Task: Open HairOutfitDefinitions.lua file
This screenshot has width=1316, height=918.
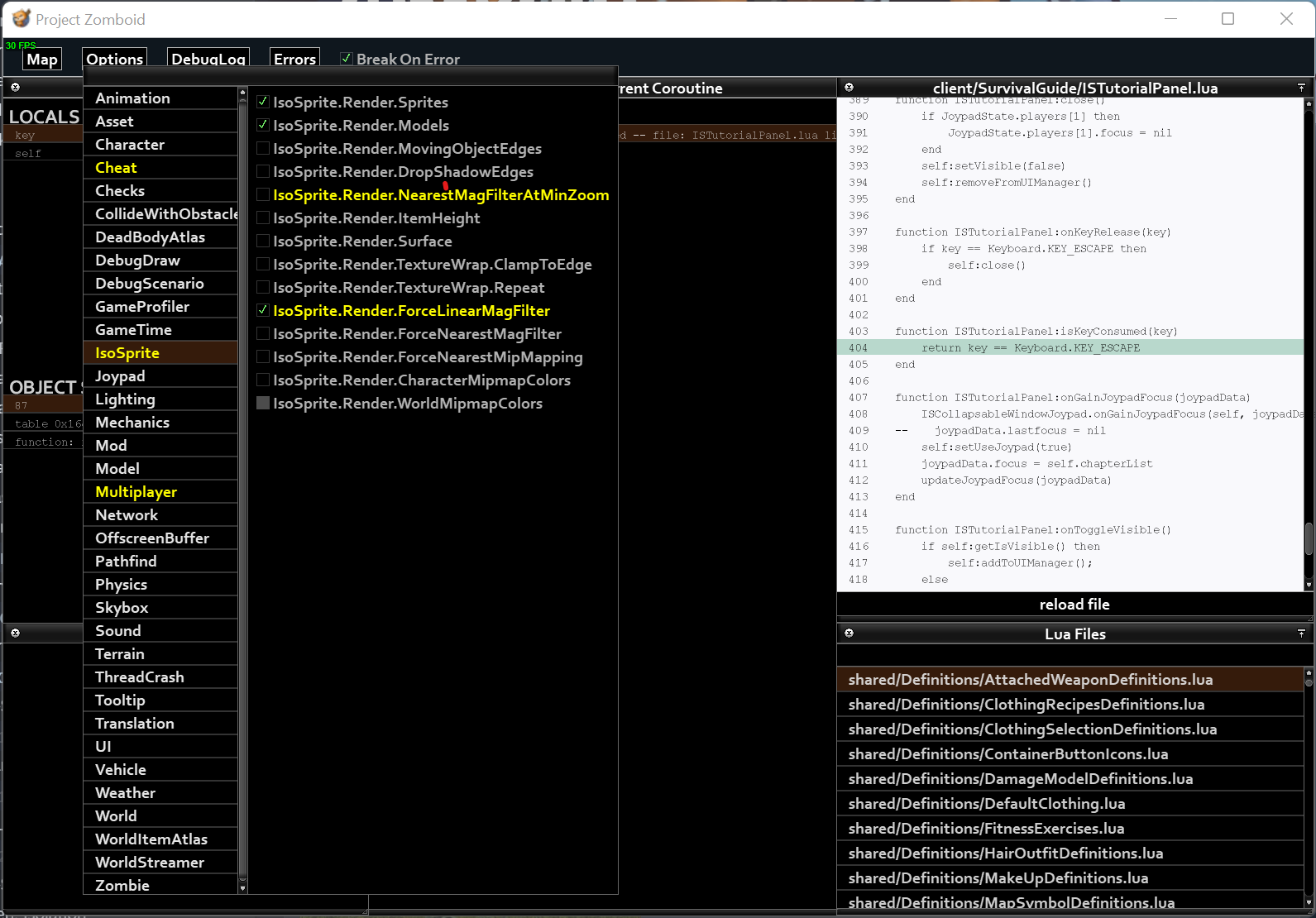Action: click(1070, 853)
